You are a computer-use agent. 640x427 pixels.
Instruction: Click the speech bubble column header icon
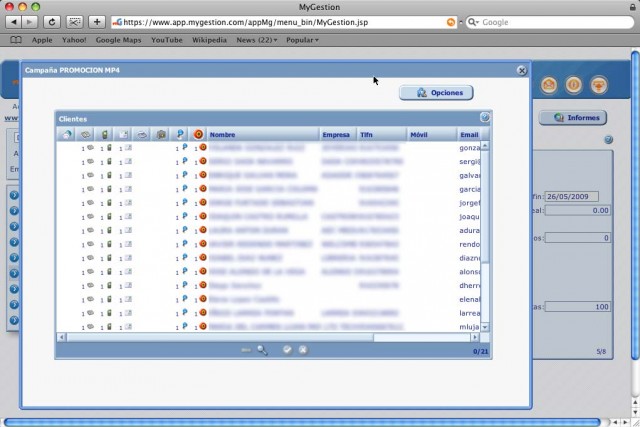(x=85, y=134)
